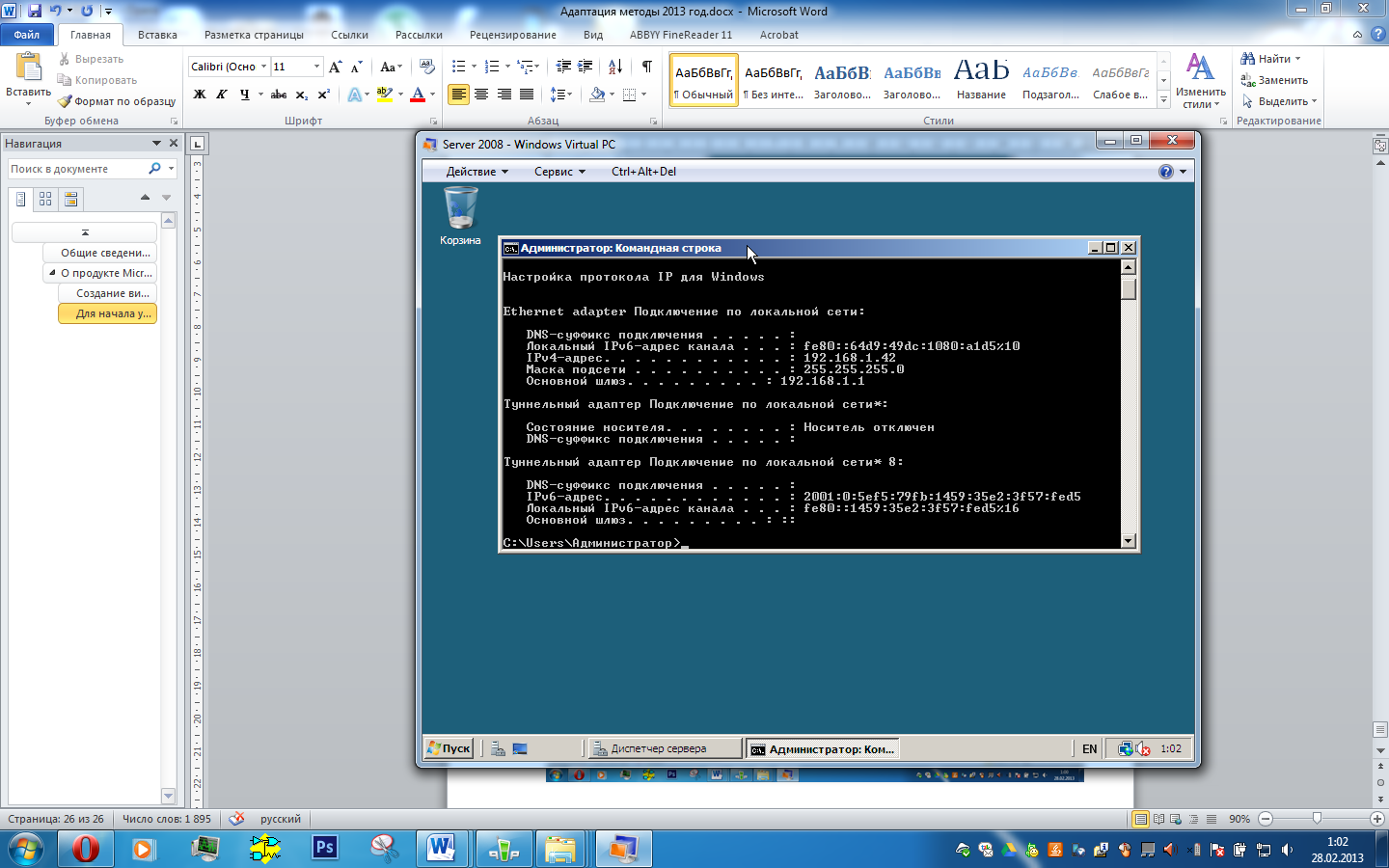Click magnifier icon in navigation search box
The width and height of the screenshot is (1389, 868).
click(154, 169)
